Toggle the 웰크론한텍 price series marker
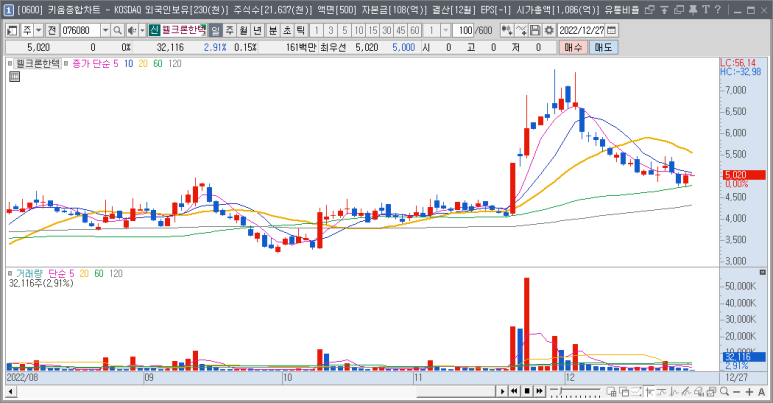The image size is (773, 403). click(x=10, y=64)
